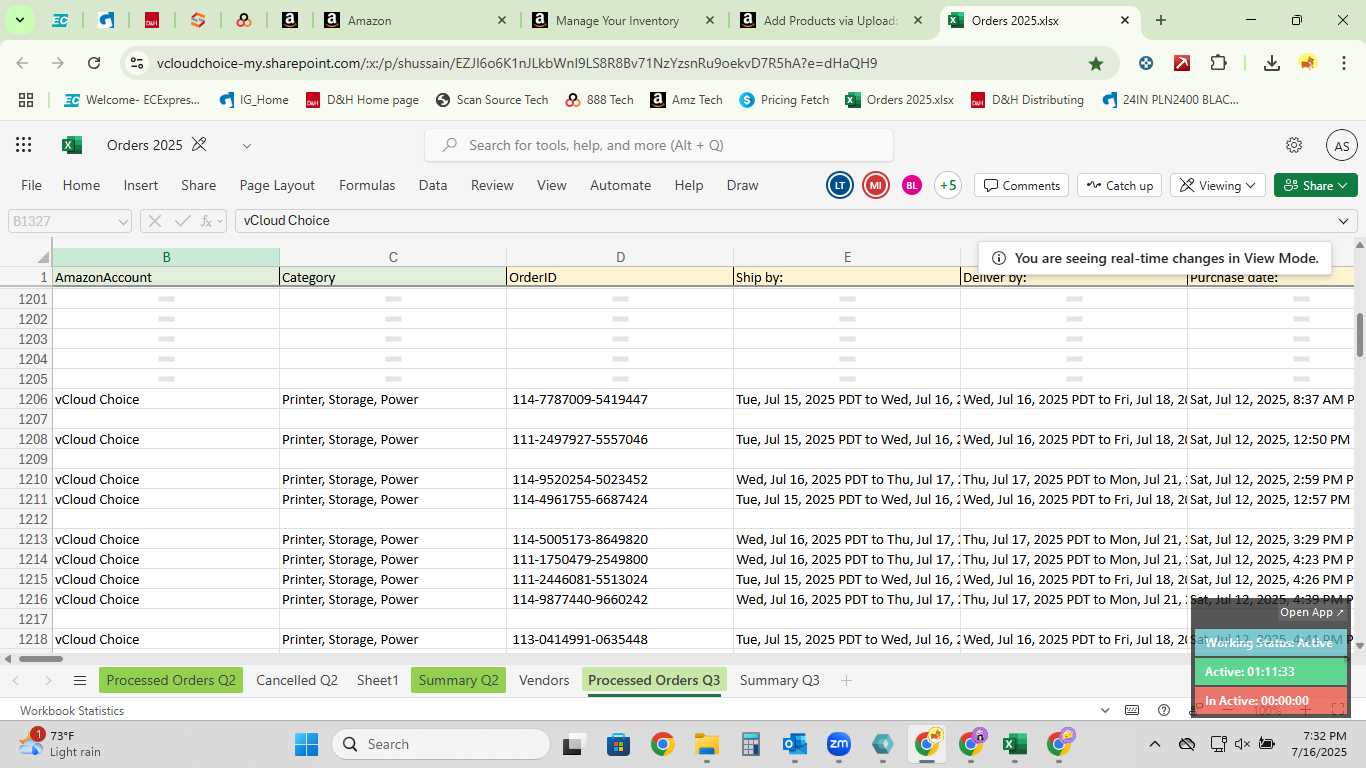
Task: Show the +5 additional collaborators
Action: 947,185
